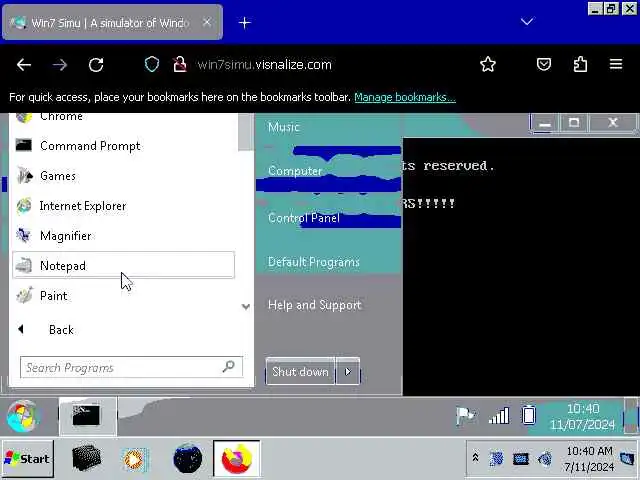Image resolution: width=640 pixels, height=480 pixels.
Task: Reload the page with the refresh icon
Action: click(x=96, y=64)
